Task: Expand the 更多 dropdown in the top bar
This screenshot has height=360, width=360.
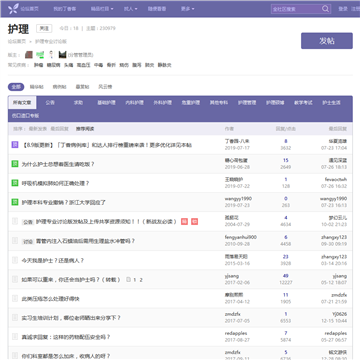Action: [x=188, y=9]
